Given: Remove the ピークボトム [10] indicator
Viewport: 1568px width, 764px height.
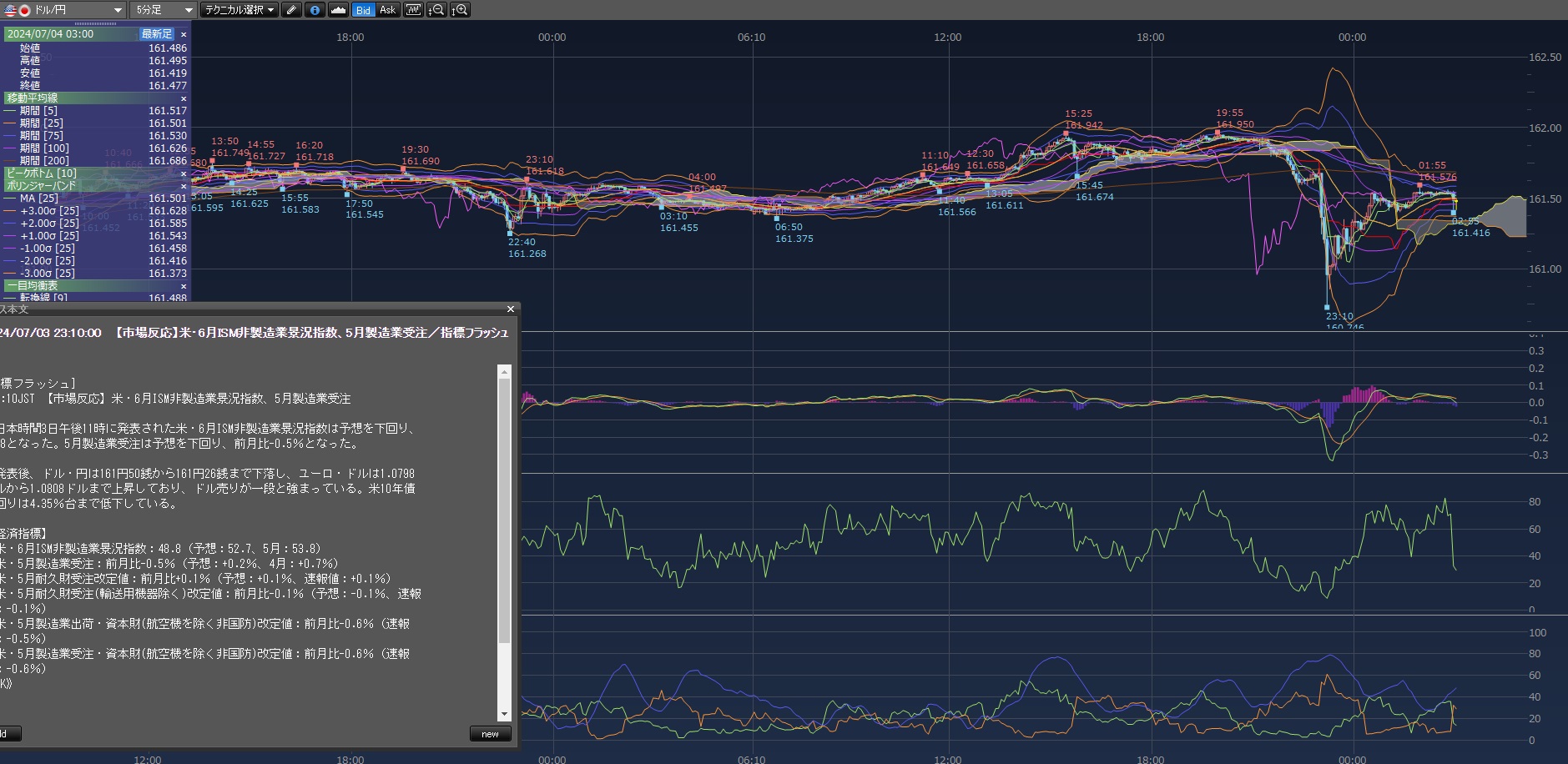Looking at the screenshot, I should pos(184,173).
